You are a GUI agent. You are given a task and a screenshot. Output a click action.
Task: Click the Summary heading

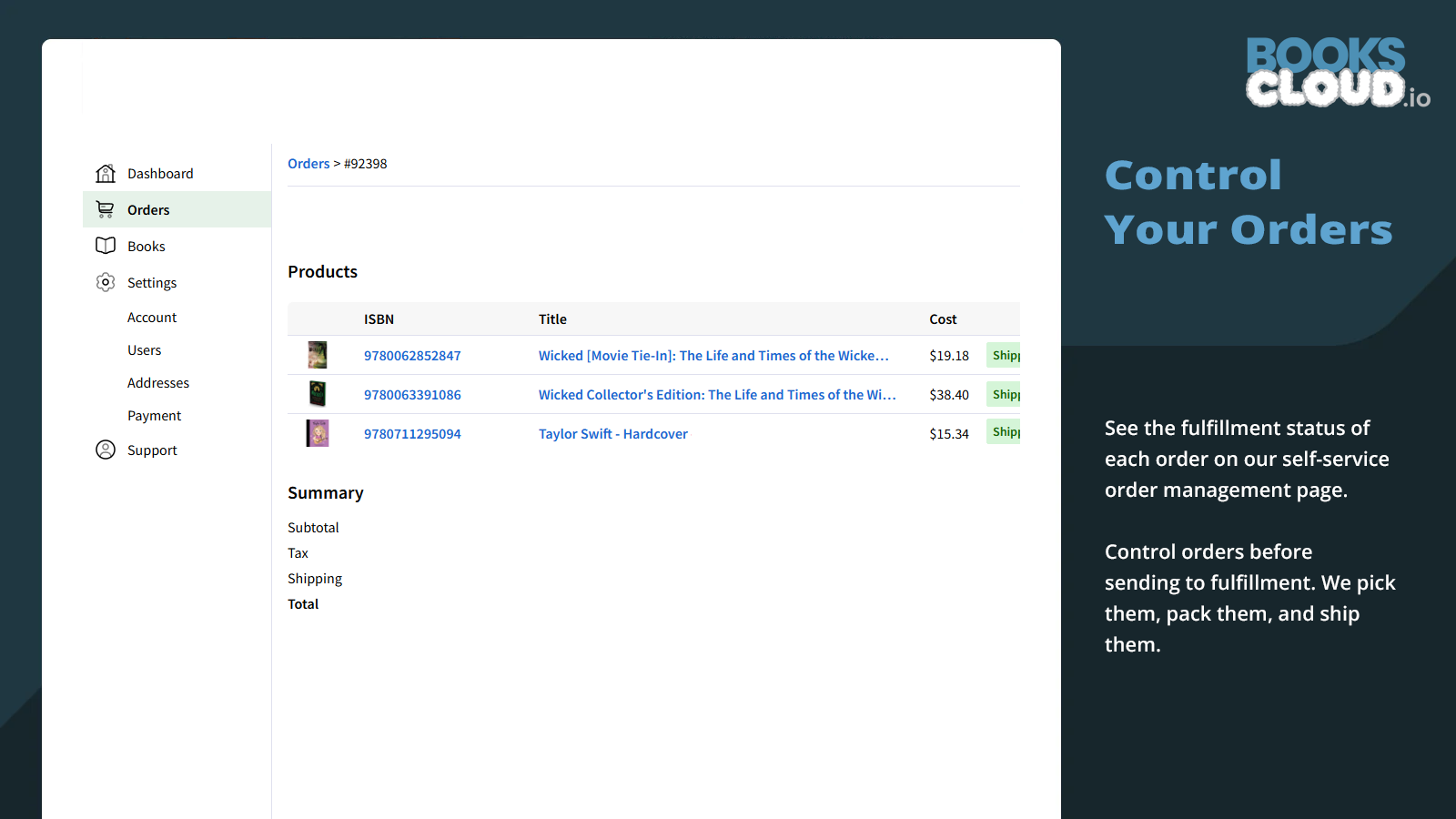coord(326,493)
